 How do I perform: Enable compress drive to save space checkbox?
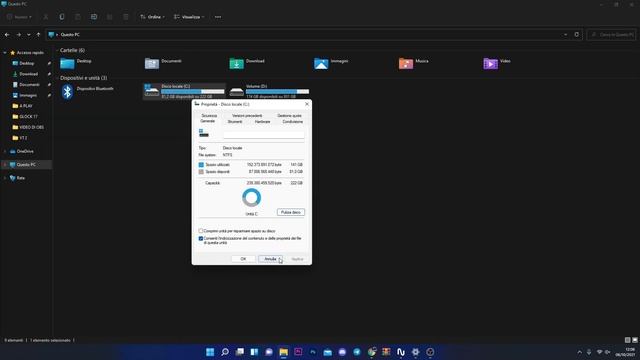[201, 231]
